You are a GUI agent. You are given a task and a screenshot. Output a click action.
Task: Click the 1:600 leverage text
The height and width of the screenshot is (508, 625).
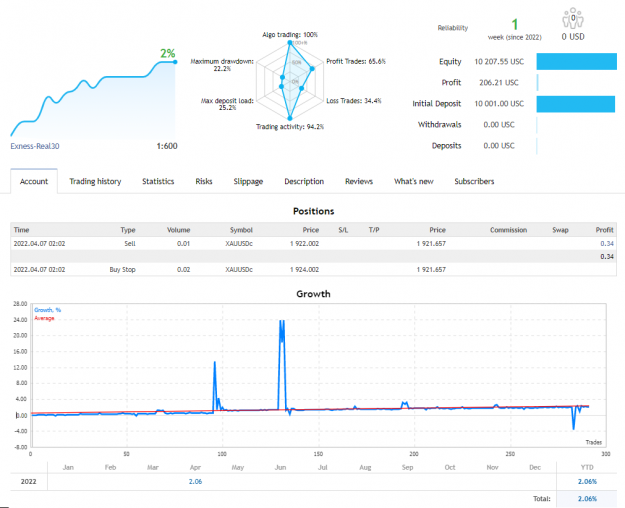pyautogui.click(x=167, y=146)
